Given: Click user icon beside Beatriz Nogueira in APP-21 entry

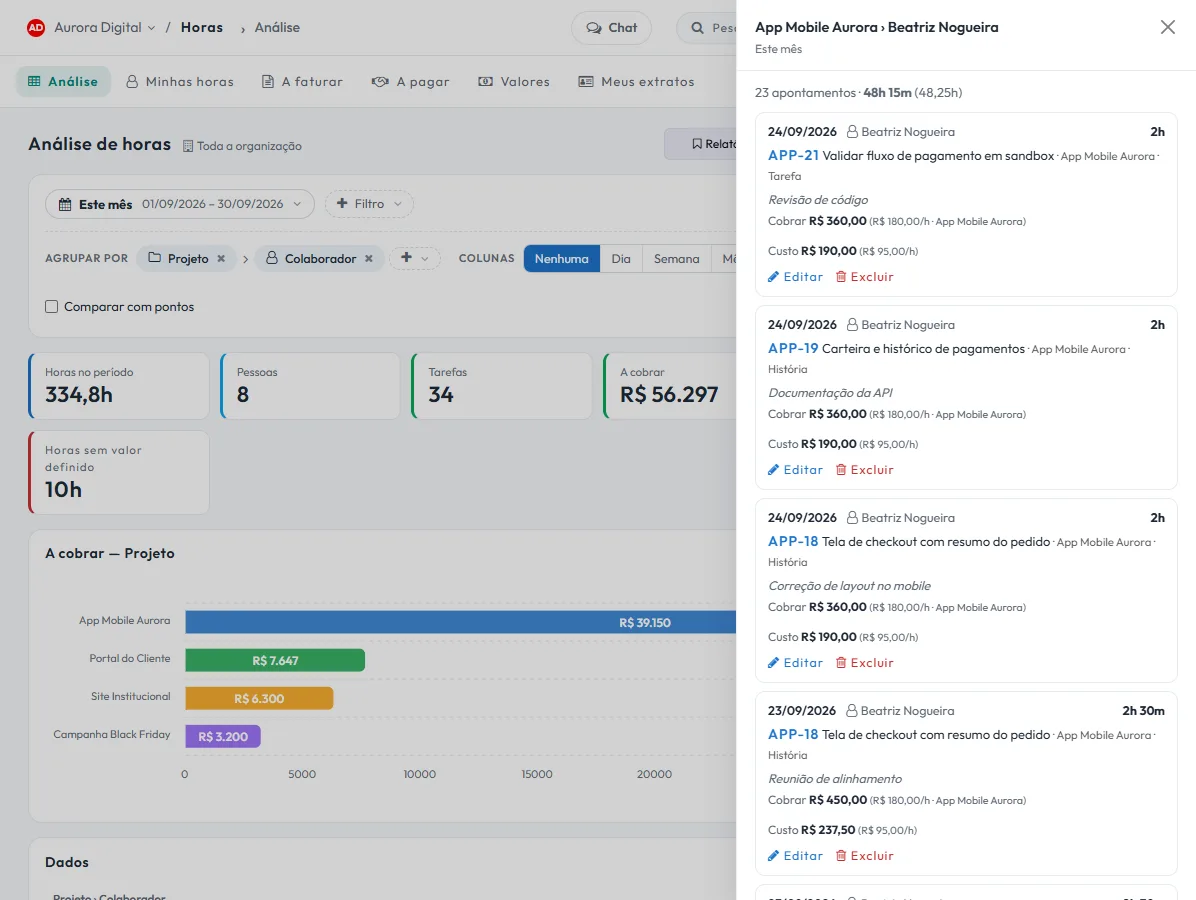Looking at the screenshot, I should click(852, 132).
